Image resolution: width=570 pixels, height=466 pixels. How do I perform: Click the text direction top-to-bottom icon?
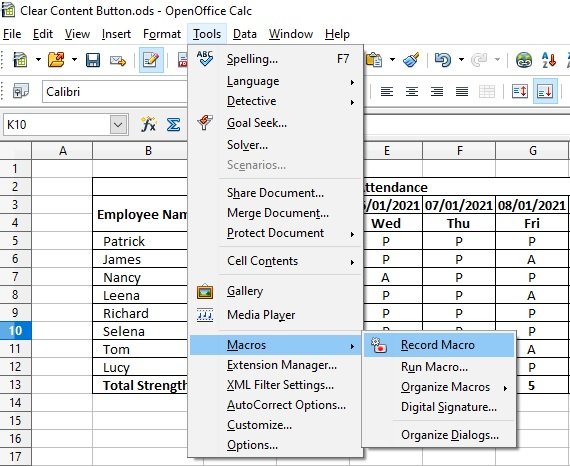tap(520, 91)
